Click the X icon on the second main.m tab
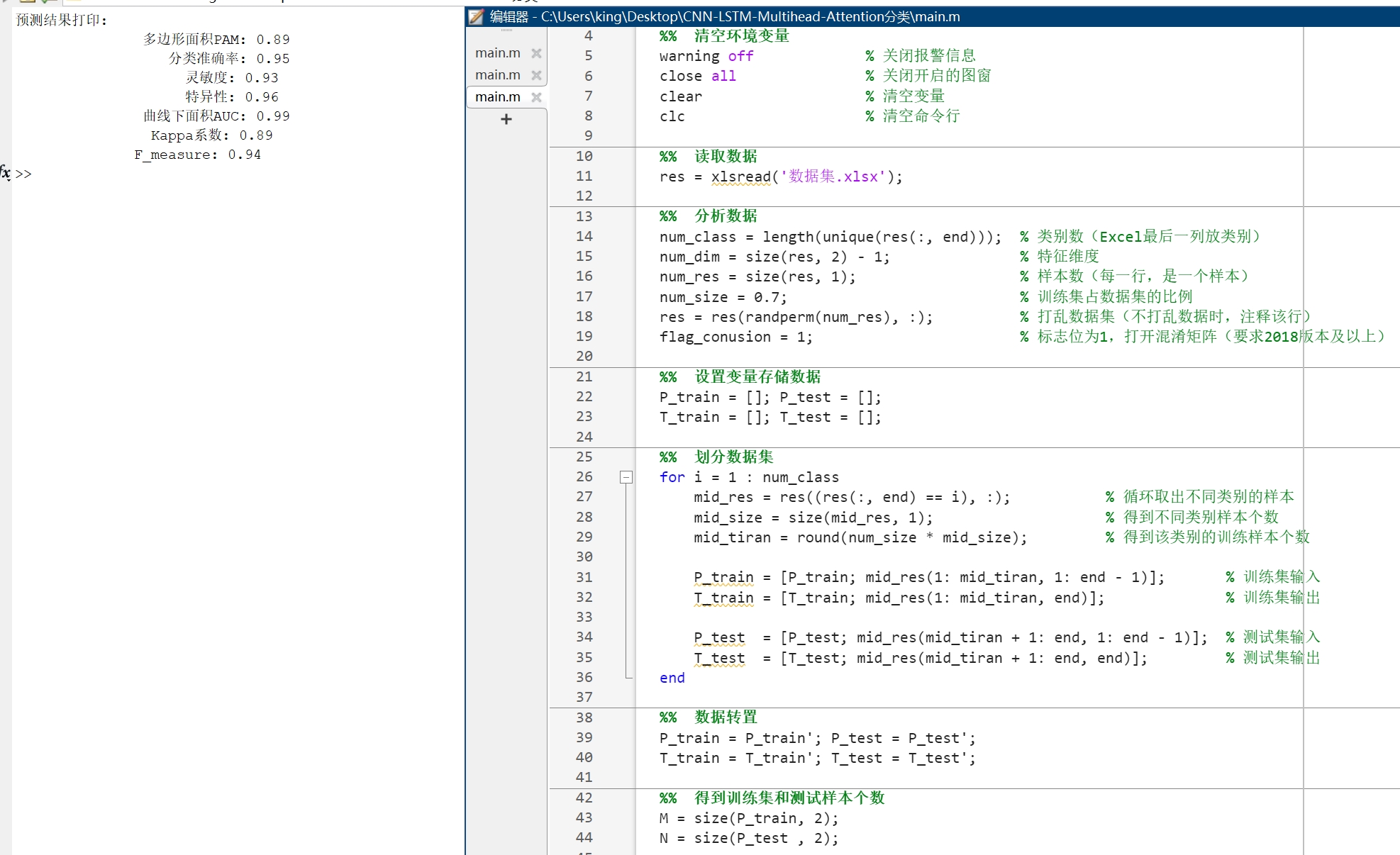 point(536,74)
